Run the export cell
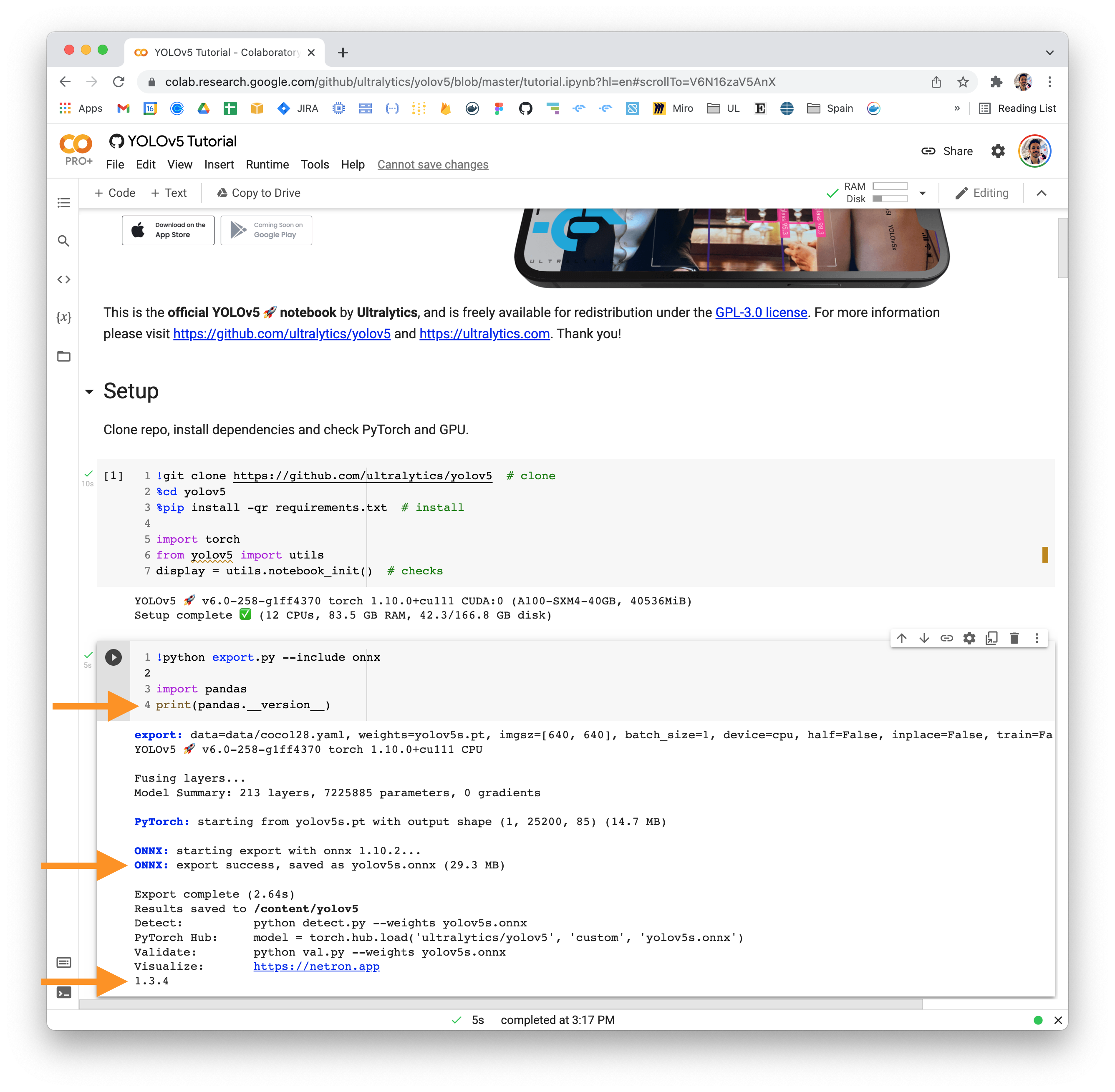Viewport: 1115px width, 1092px height. [113, 658]
